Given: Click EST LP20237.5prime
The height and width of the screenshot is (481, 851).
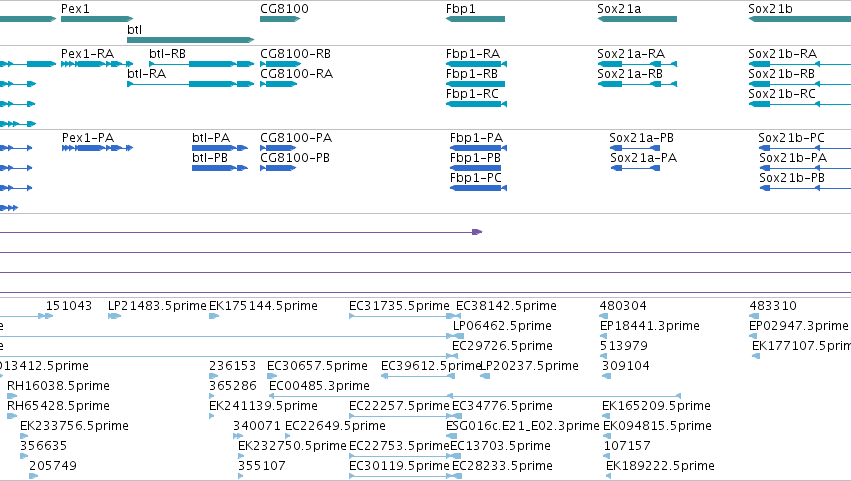Looking at the screenshot, I should pyautogui.click(x=529, y=366).
